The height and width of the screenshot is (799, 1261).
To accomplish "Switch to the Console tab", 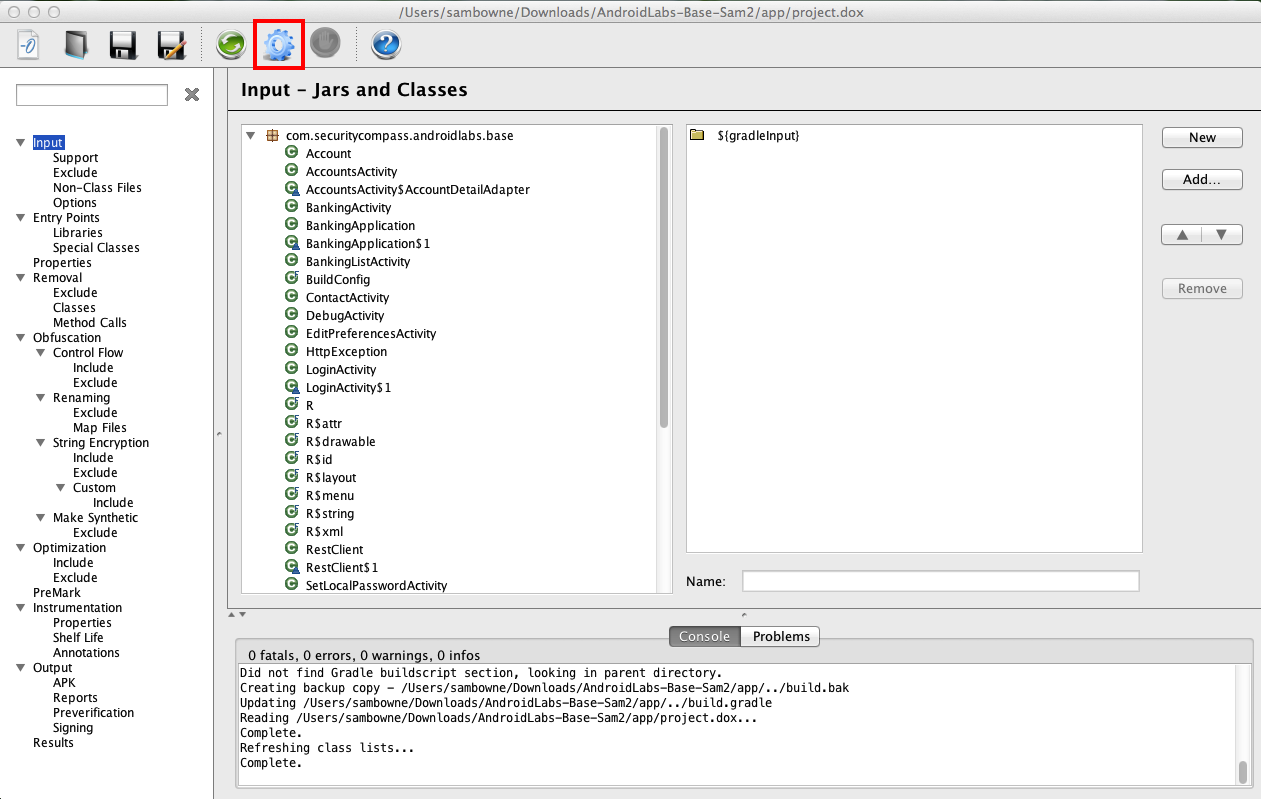I will point(705,636).
